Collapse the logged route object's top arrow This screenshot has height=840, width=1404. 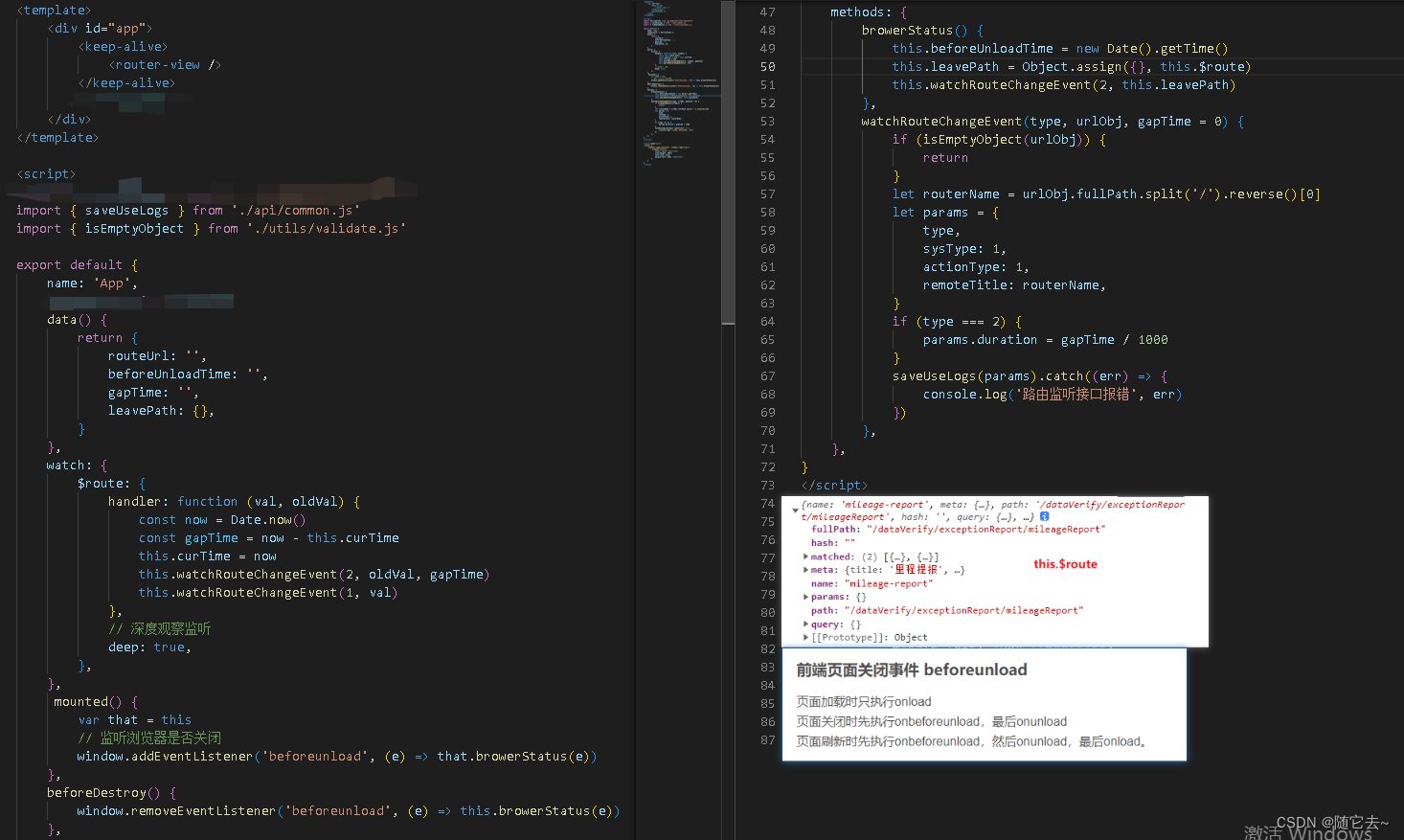pyautogui.click(x=795, y=510)
